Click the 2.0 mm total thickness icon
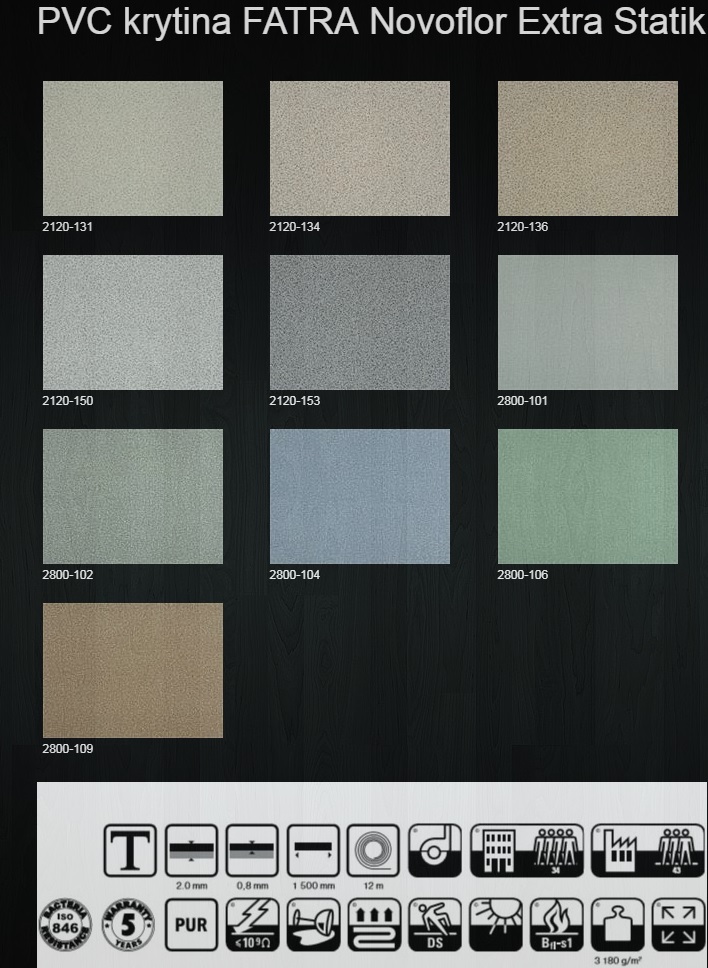 (191, 850)
